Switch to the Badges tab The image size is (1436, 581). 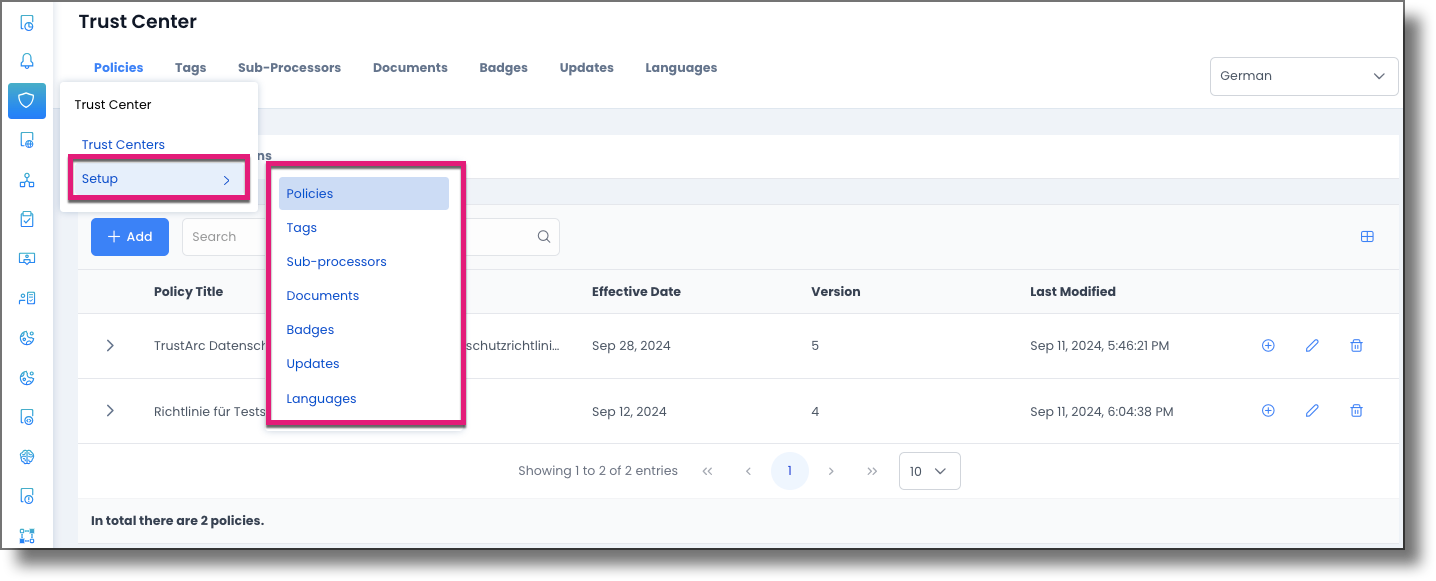point(503,67)
